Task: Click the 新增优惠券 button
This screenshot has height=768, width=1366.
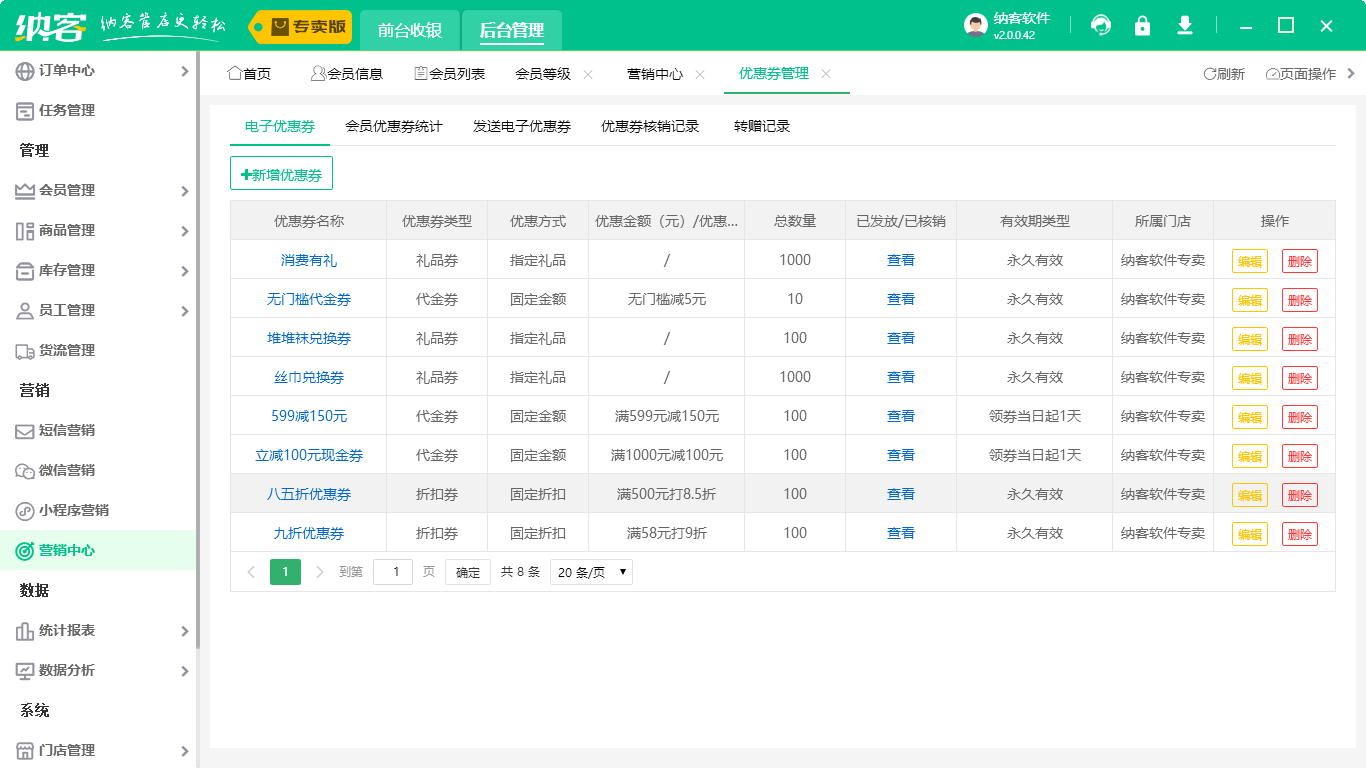Action: coord(281,174)
